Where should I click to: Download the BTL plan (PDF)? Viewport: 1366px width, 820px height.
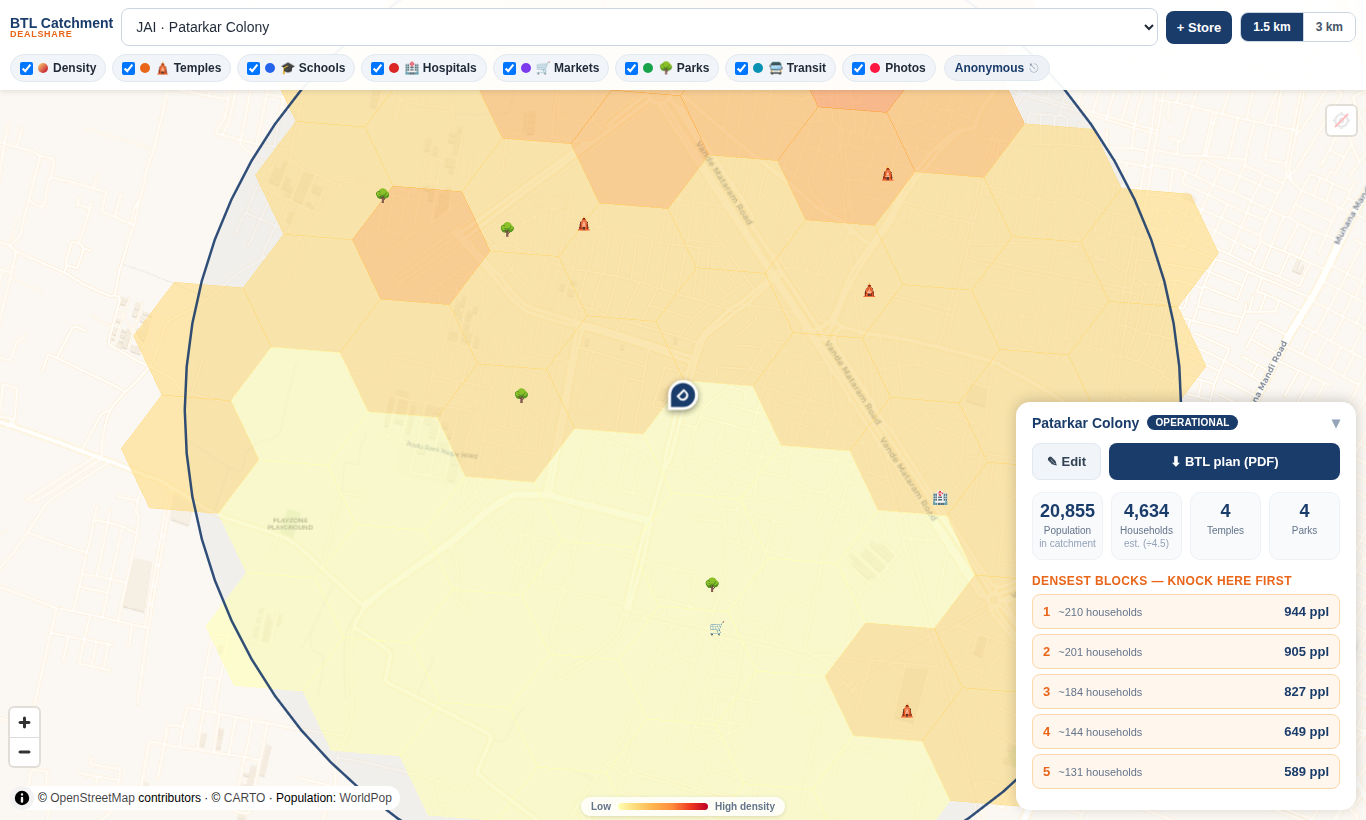point(1224,462)
